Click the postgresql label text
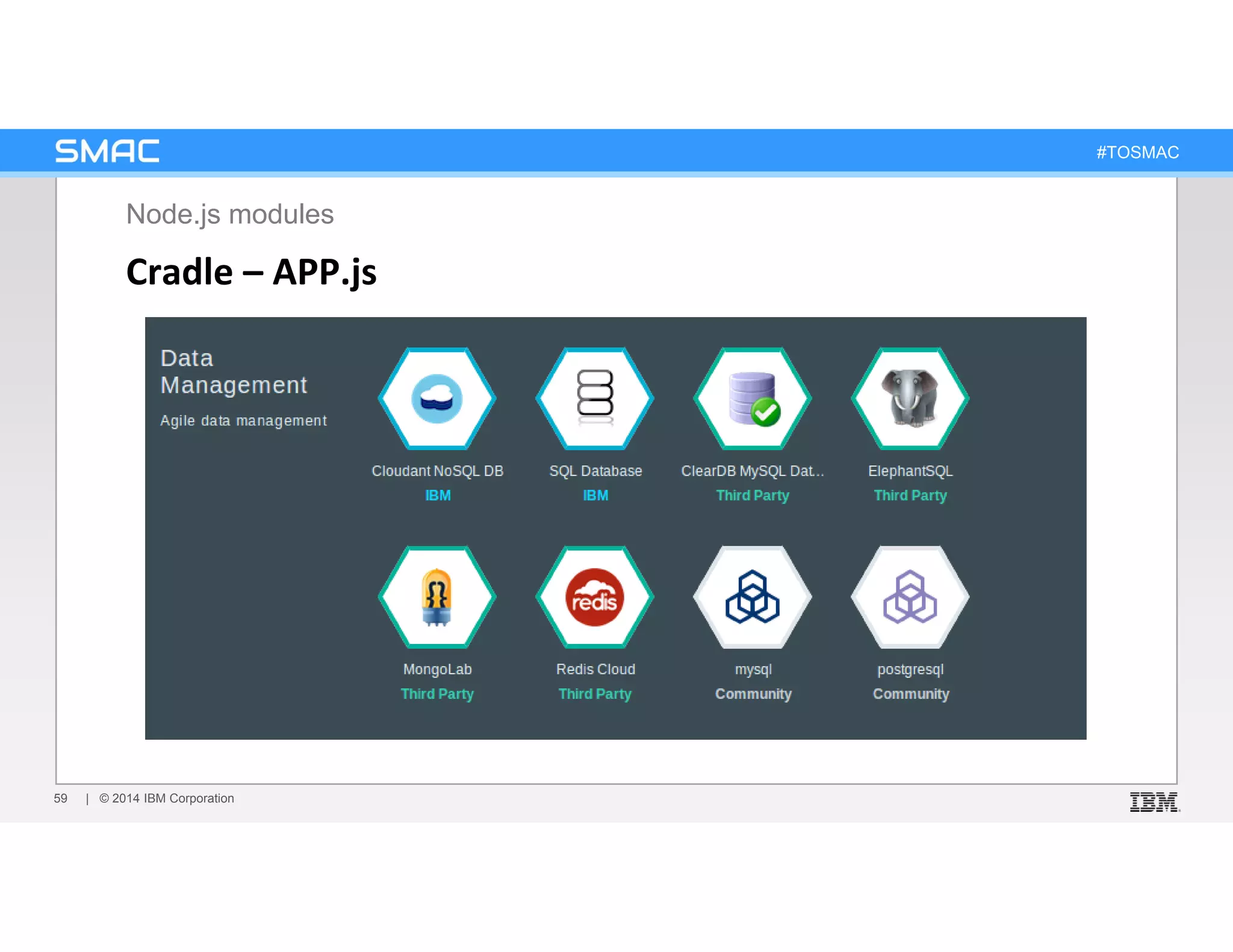The image size is (1233, 952). tap(910, 670)
